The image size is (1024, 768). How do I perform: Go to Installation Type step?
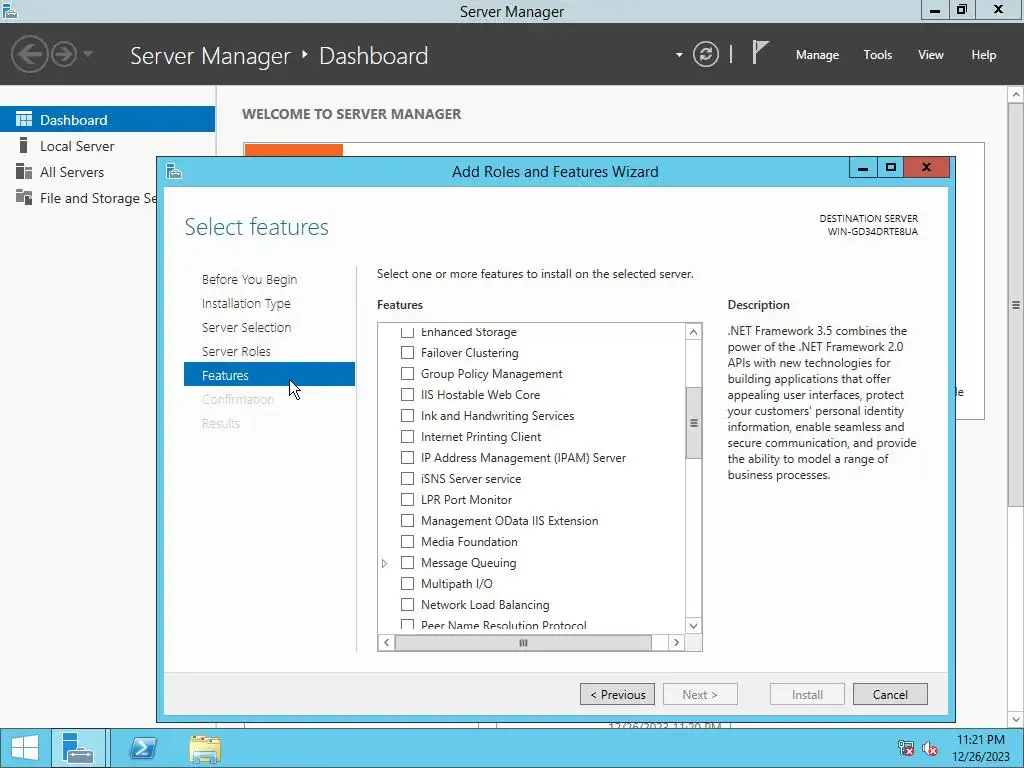point(246,303)
